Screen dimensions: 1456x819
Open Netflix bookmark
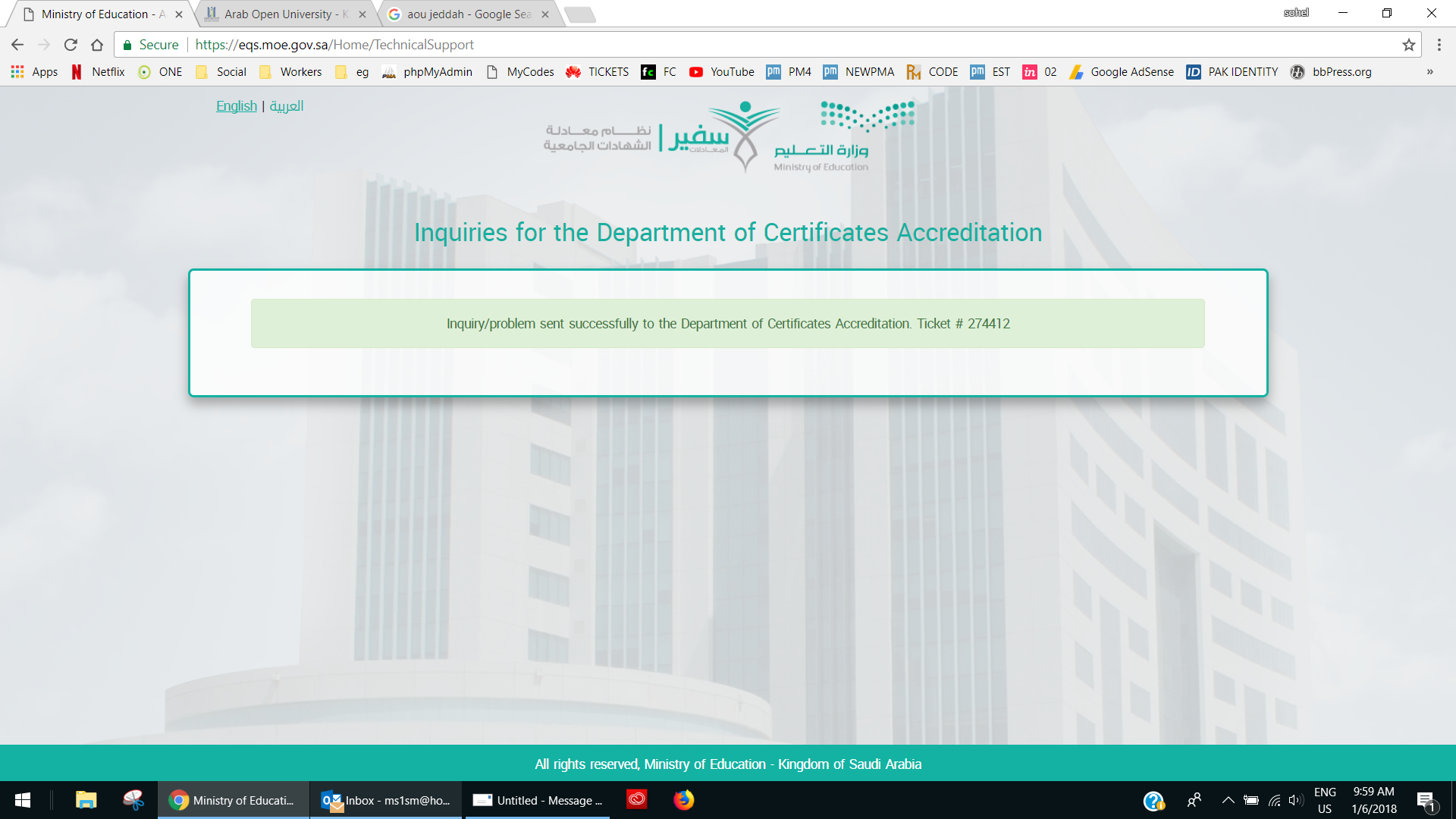click(x=98, y=72)
